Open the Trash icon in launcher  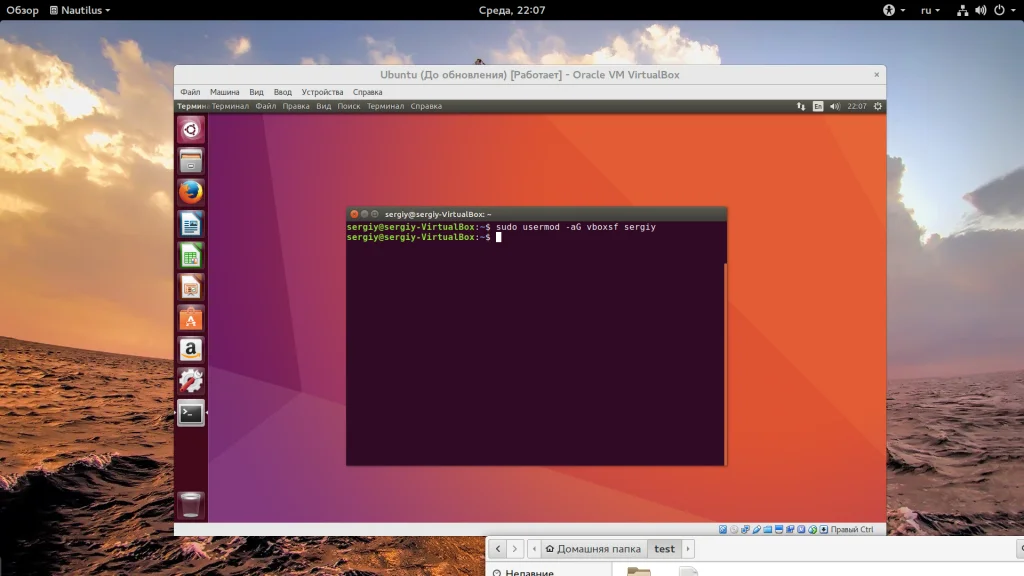tap(191, 505)
